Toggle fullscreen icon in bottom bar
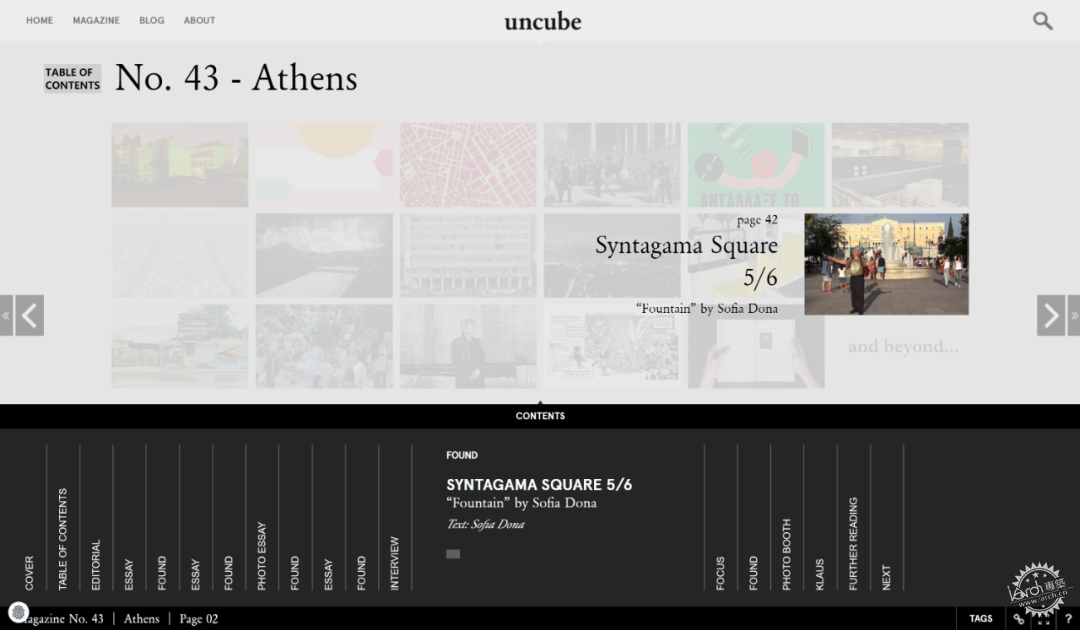1080x630 pixels. tap(1043, 619)
